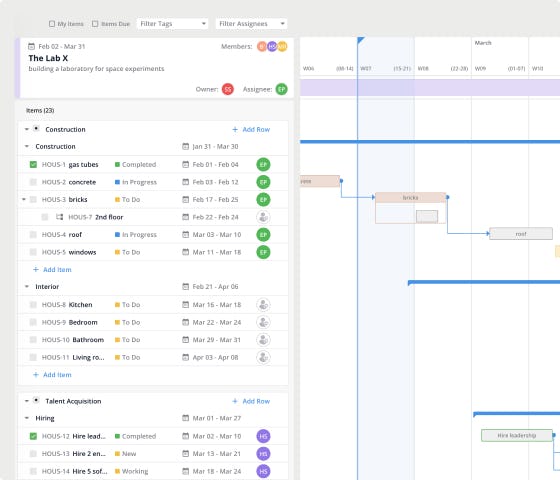This screenshot has width=560, height=480.
Task: Add a row to Talent Acquisition section
Action: coord(251,401)
